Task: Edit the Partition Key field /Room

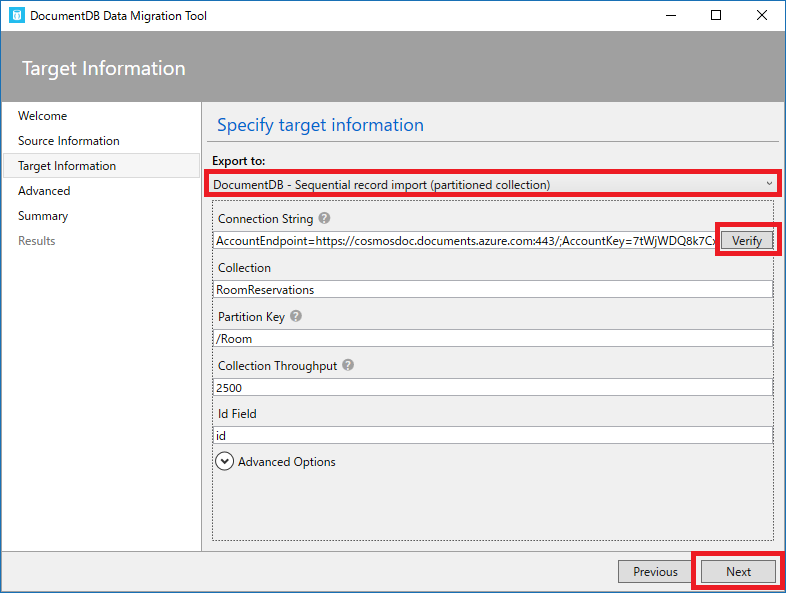Action: 493,338
